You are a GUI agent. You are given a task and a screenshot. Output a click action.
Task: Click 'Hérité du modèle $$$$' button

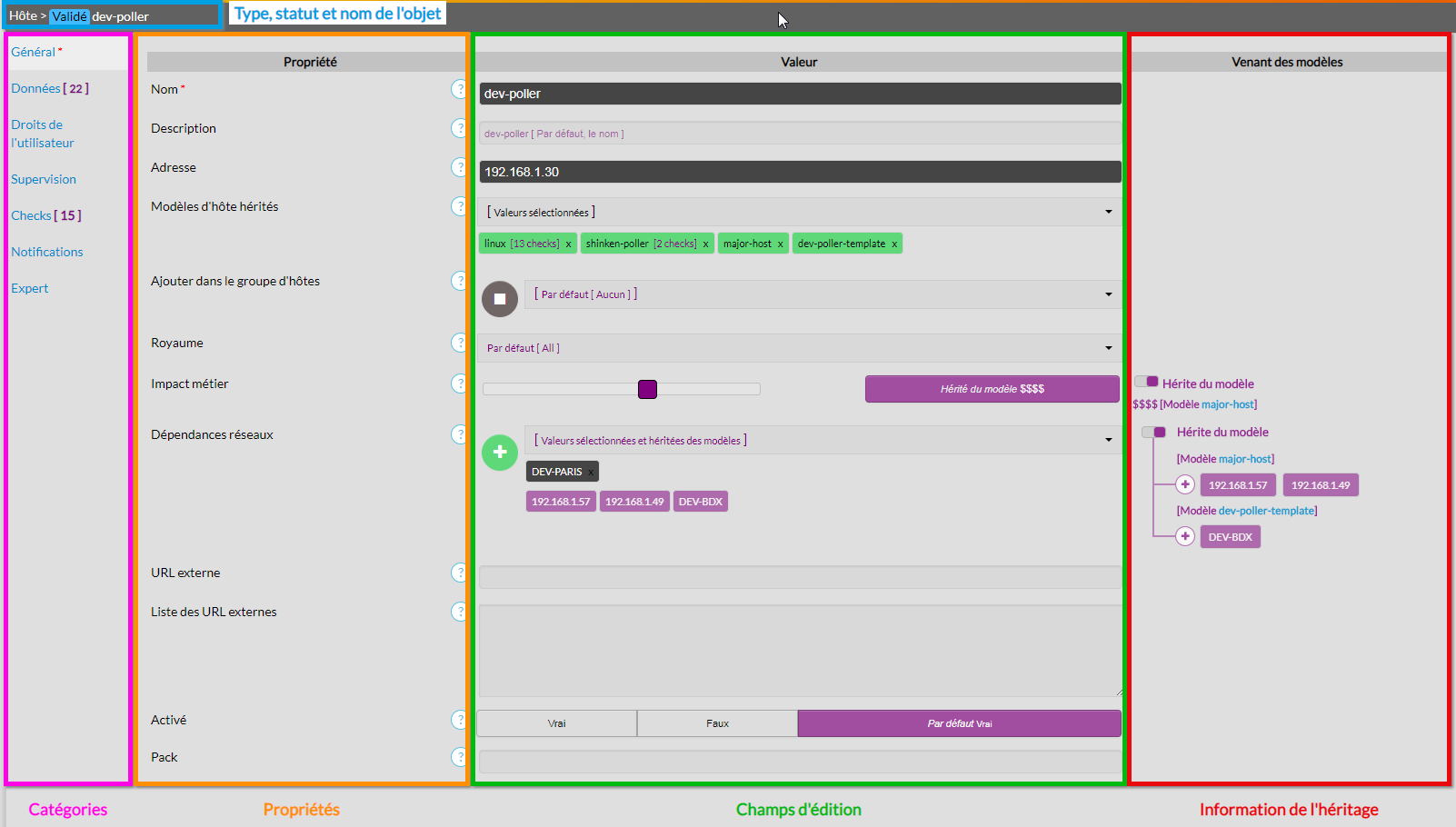[x=992, y=389]
